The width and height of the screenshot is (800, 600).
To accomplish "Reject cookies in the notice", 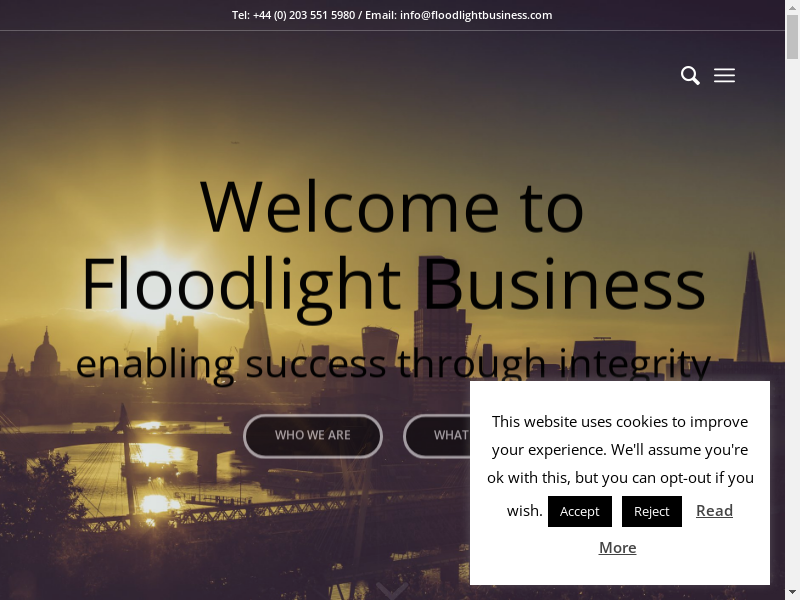I will (652, 511).
